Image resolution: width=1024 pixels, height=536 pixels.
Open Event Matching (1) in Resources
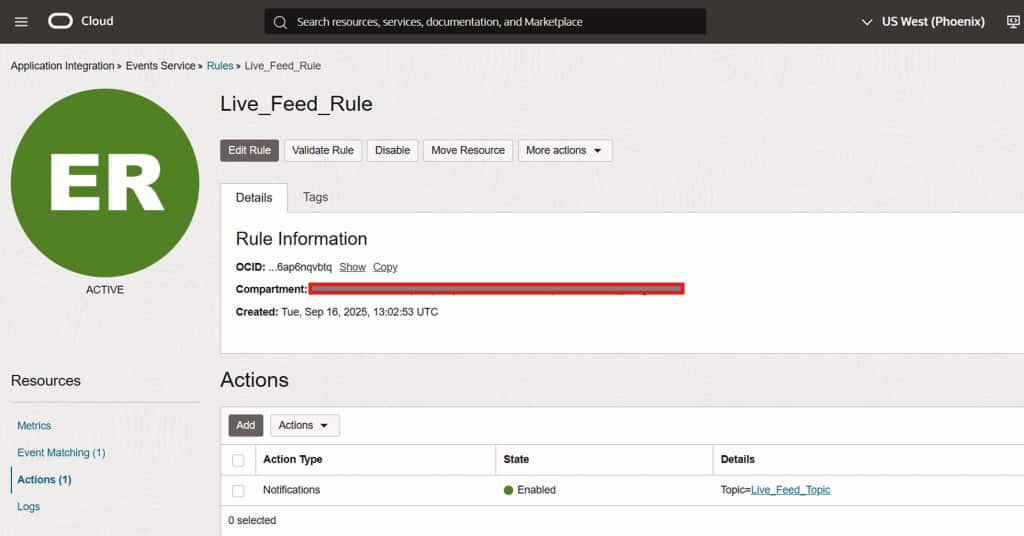pos(61,453)
